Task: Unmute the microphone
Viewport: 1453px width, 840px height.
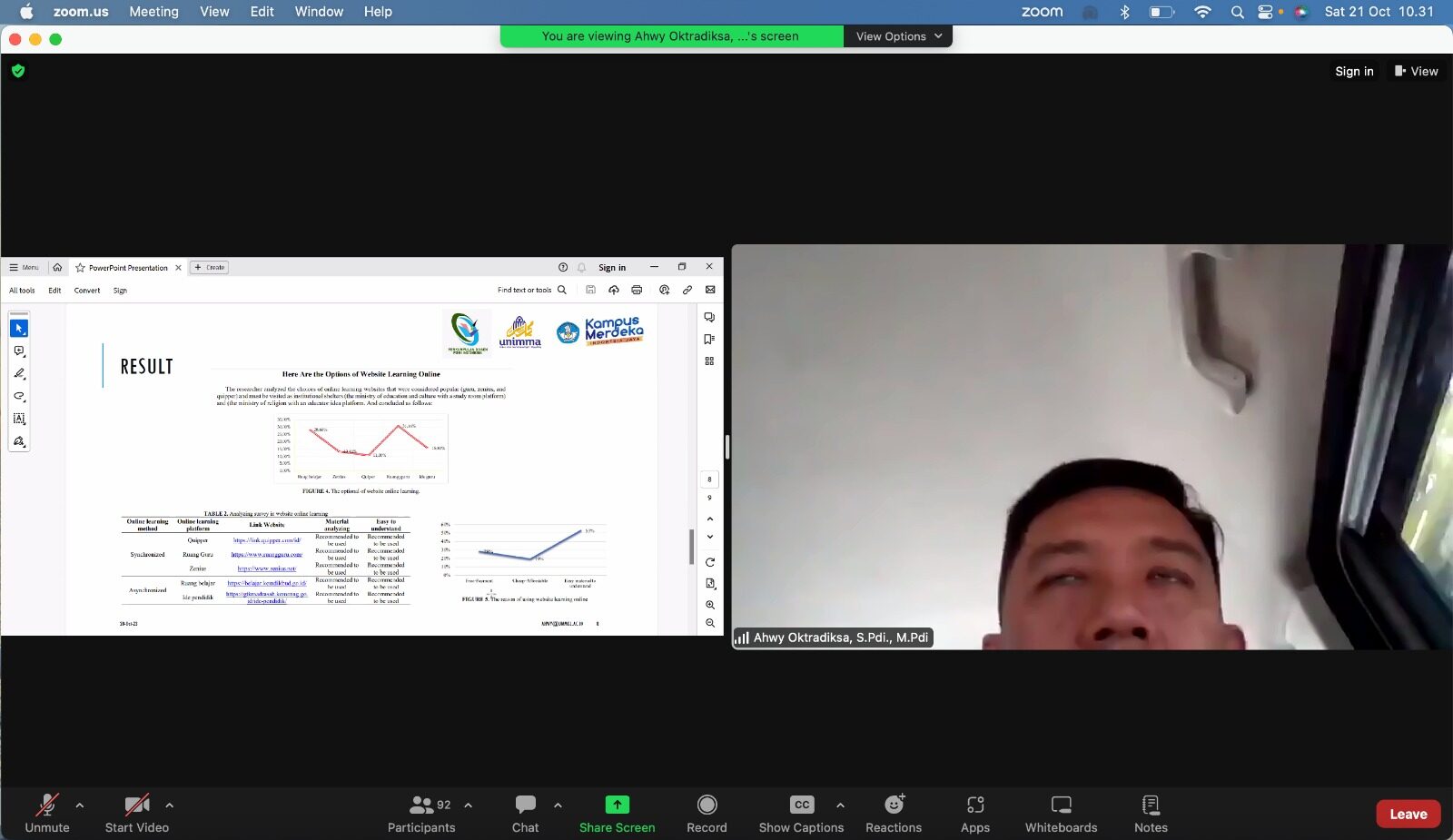Action: 47,813
